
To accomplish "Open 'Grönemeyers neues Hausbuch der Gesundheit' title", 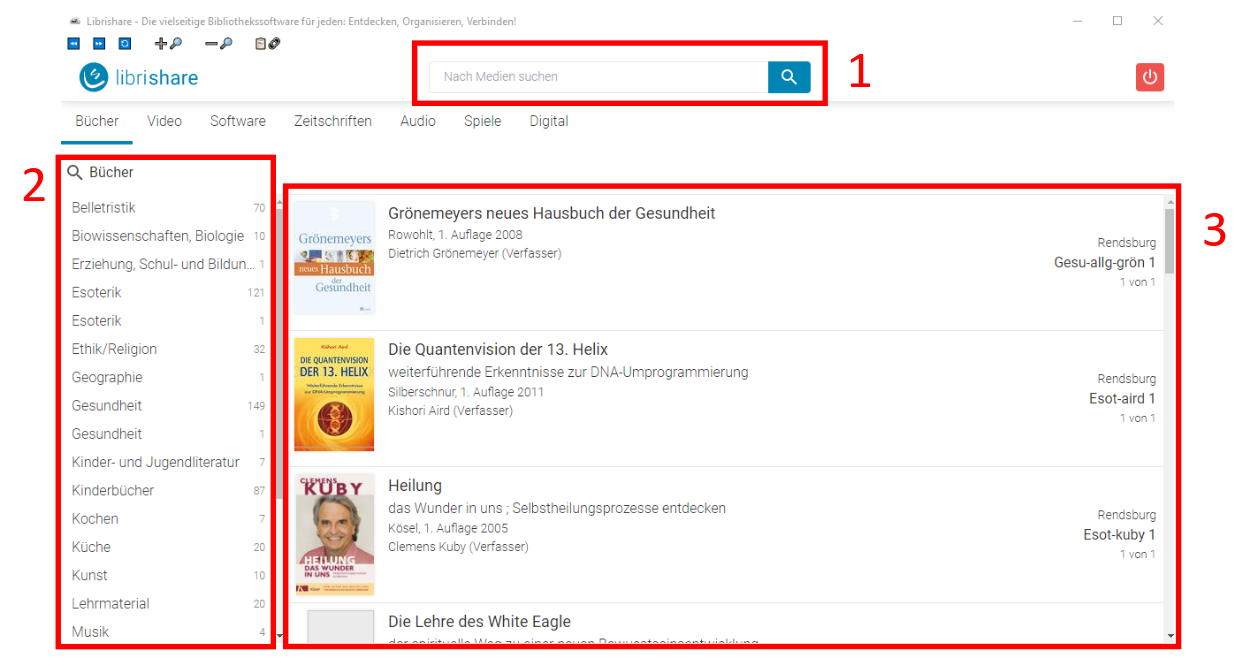I will click(x=551, y=213).
